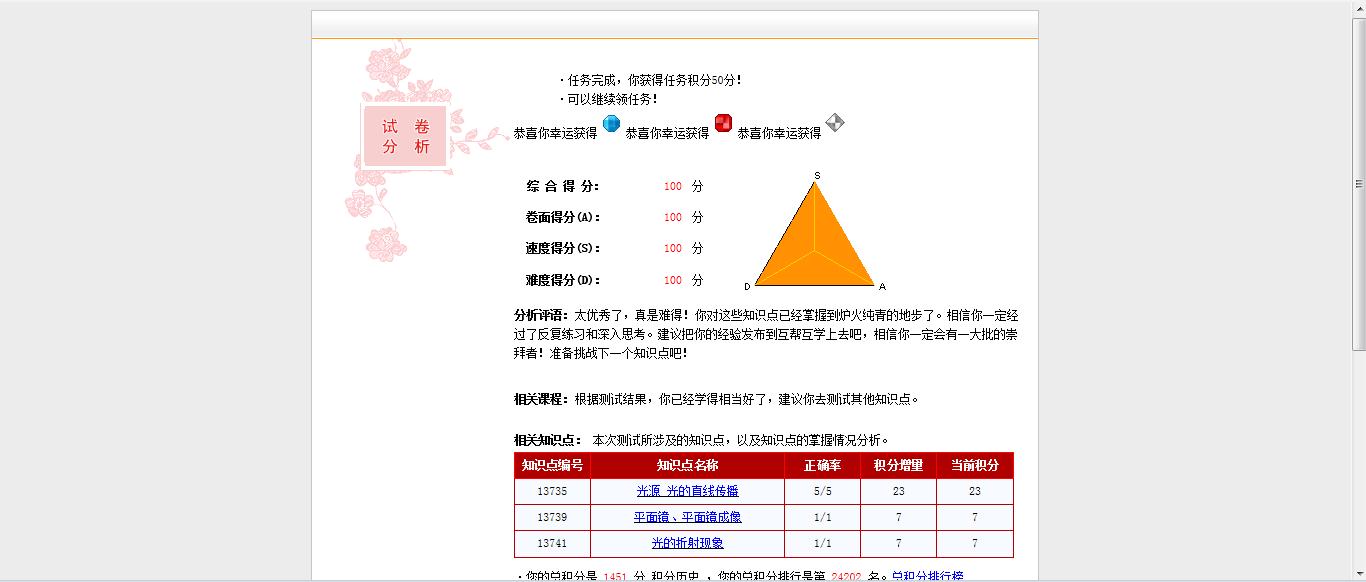Open the 光的折射现象 link

[x=687, y=543]
